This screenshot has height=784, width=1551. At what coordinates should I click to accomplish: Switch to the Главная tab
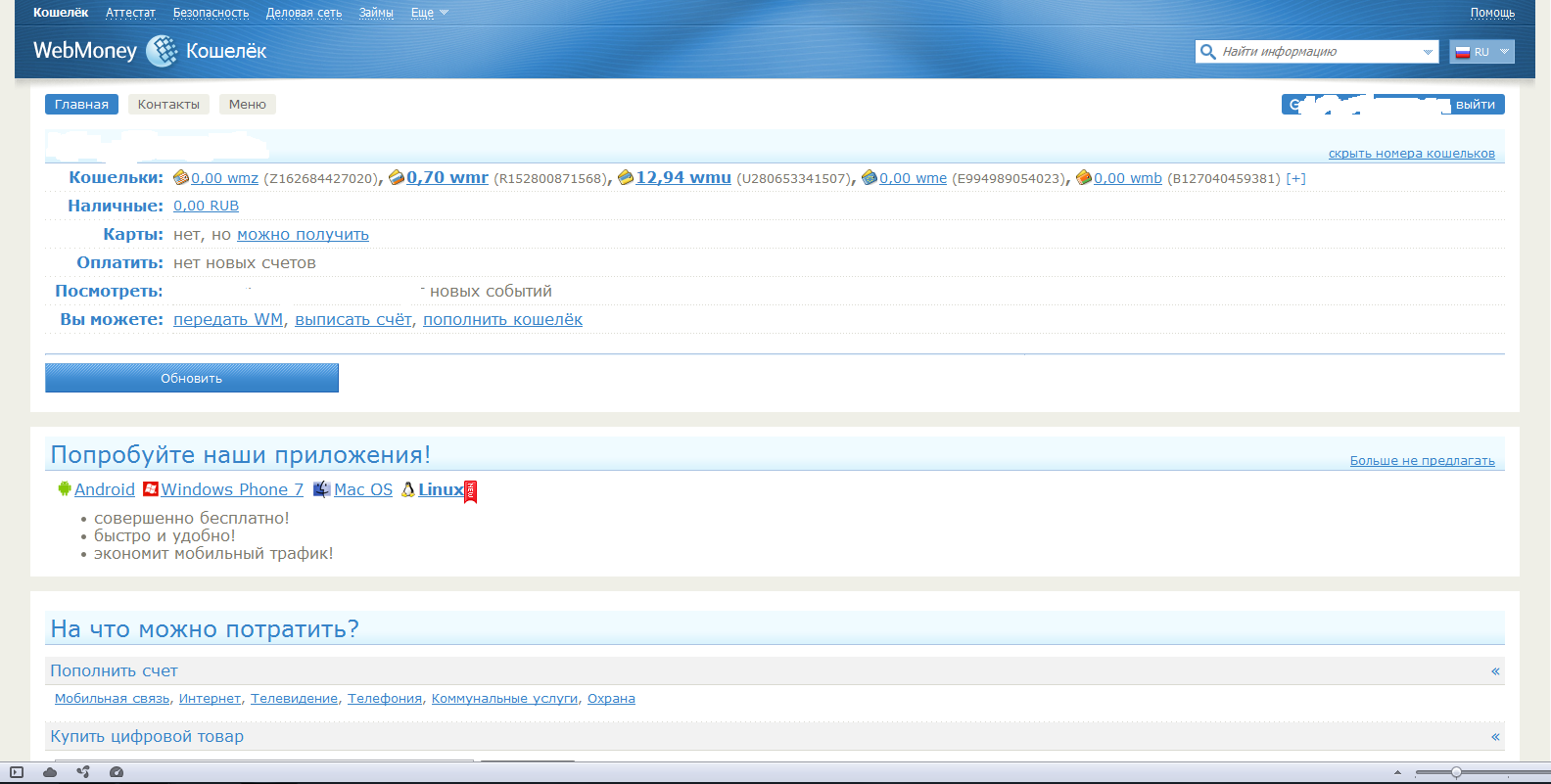coord(81,105)
